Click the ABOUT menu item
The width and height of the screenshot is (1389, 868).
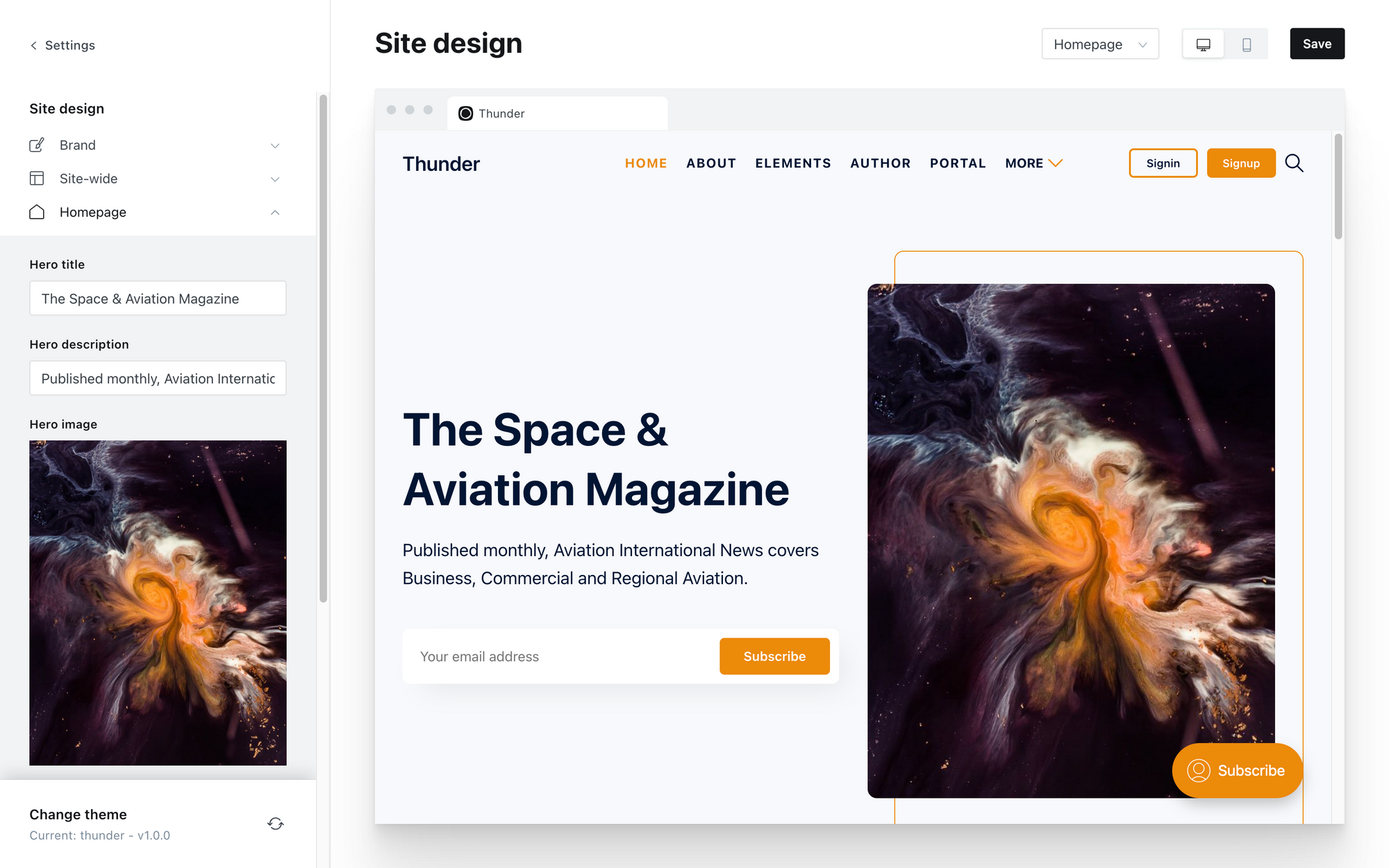click(711, 163)
